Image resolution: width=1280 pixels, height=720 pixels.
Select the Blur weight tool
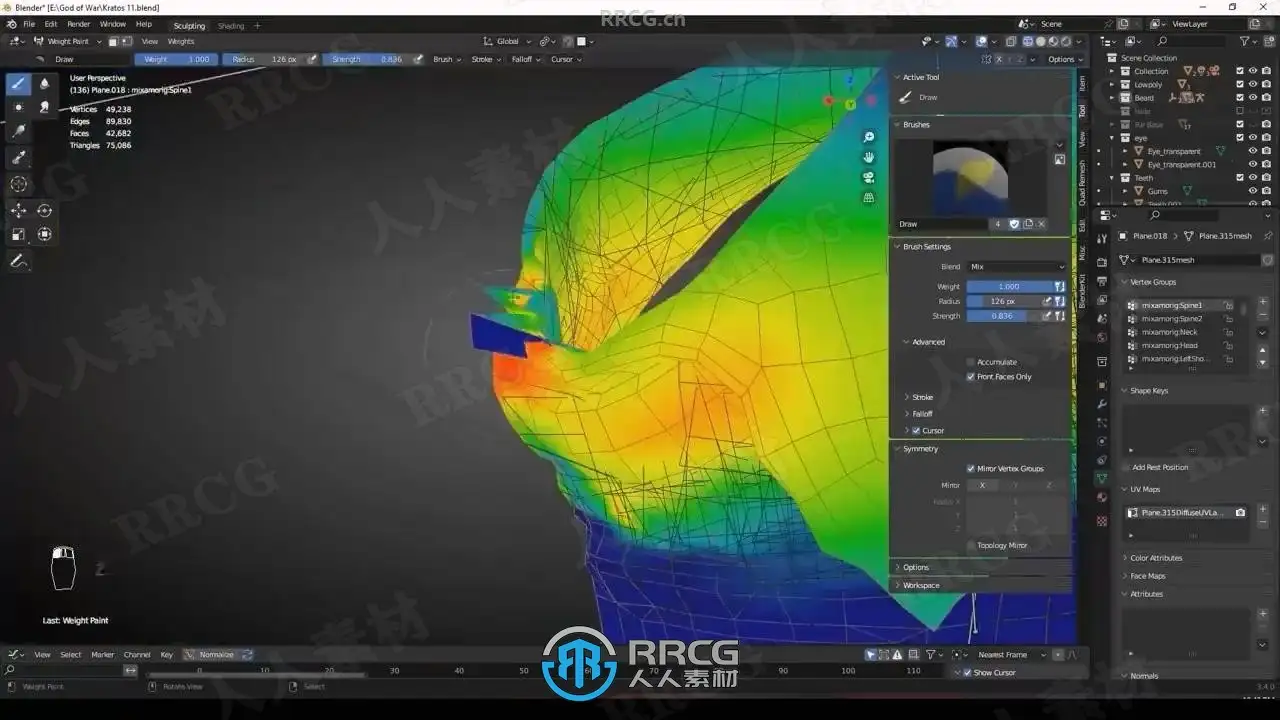(44, 83)
